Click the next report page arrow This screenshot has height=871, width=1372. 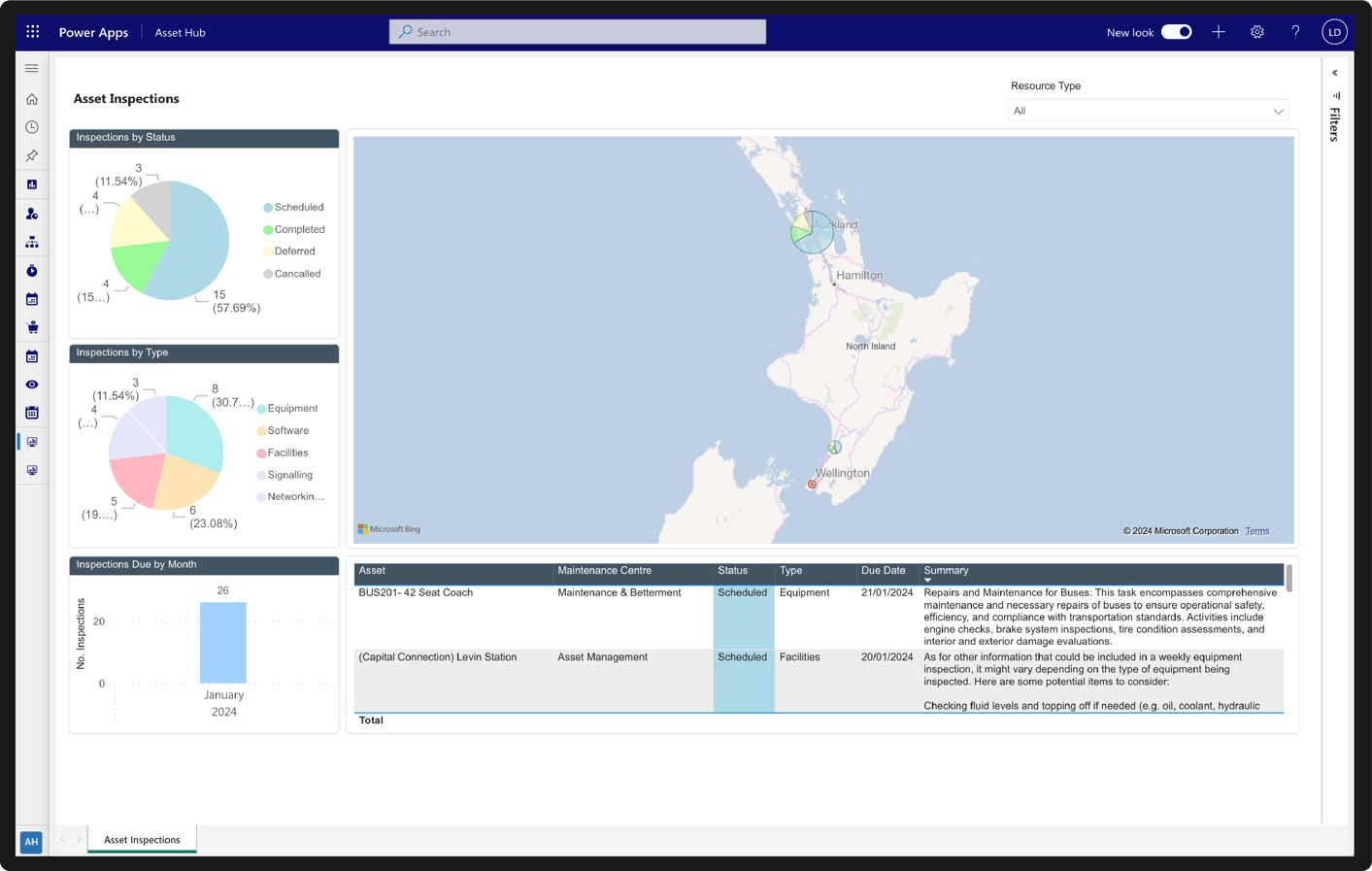pos(80,840)
